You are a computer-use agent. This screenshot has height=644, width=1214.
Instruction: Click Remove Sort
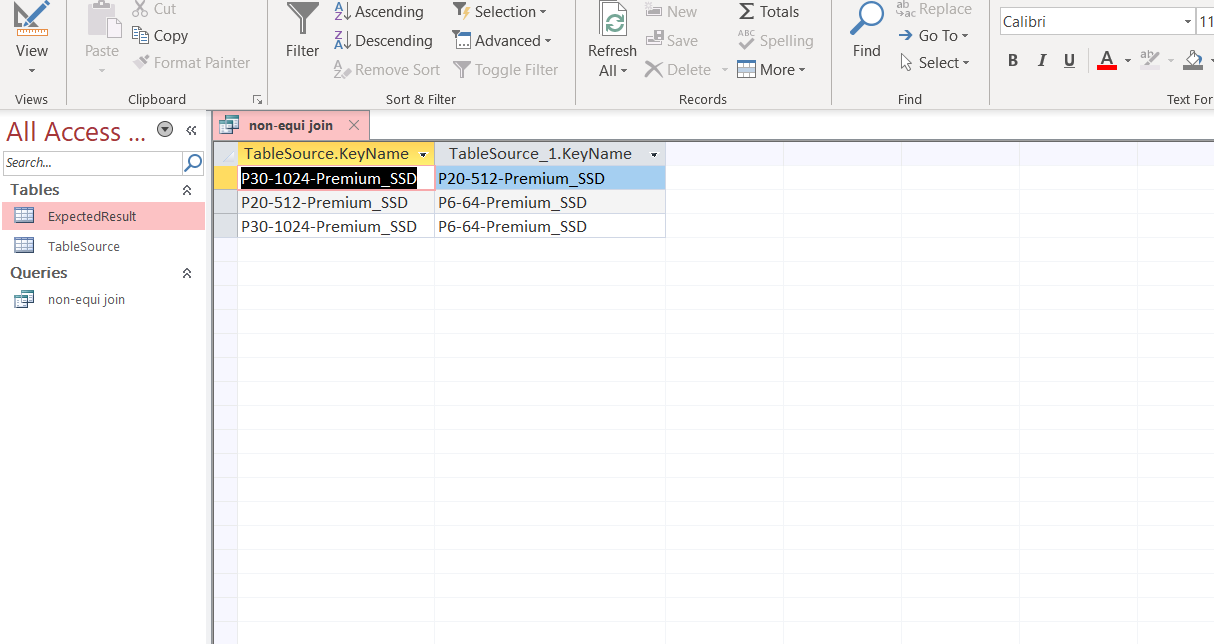coord(387,70)
